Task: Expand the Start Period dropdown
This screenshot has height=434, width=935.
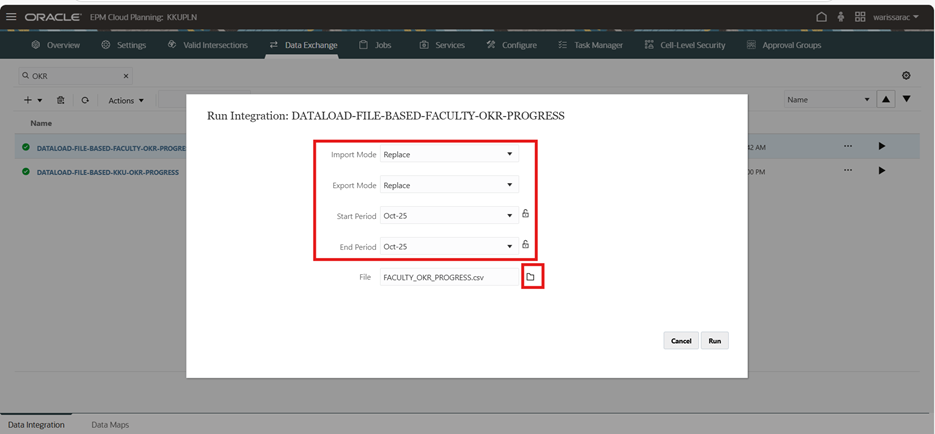Action: pyautogui.click(x=449, y=215)
